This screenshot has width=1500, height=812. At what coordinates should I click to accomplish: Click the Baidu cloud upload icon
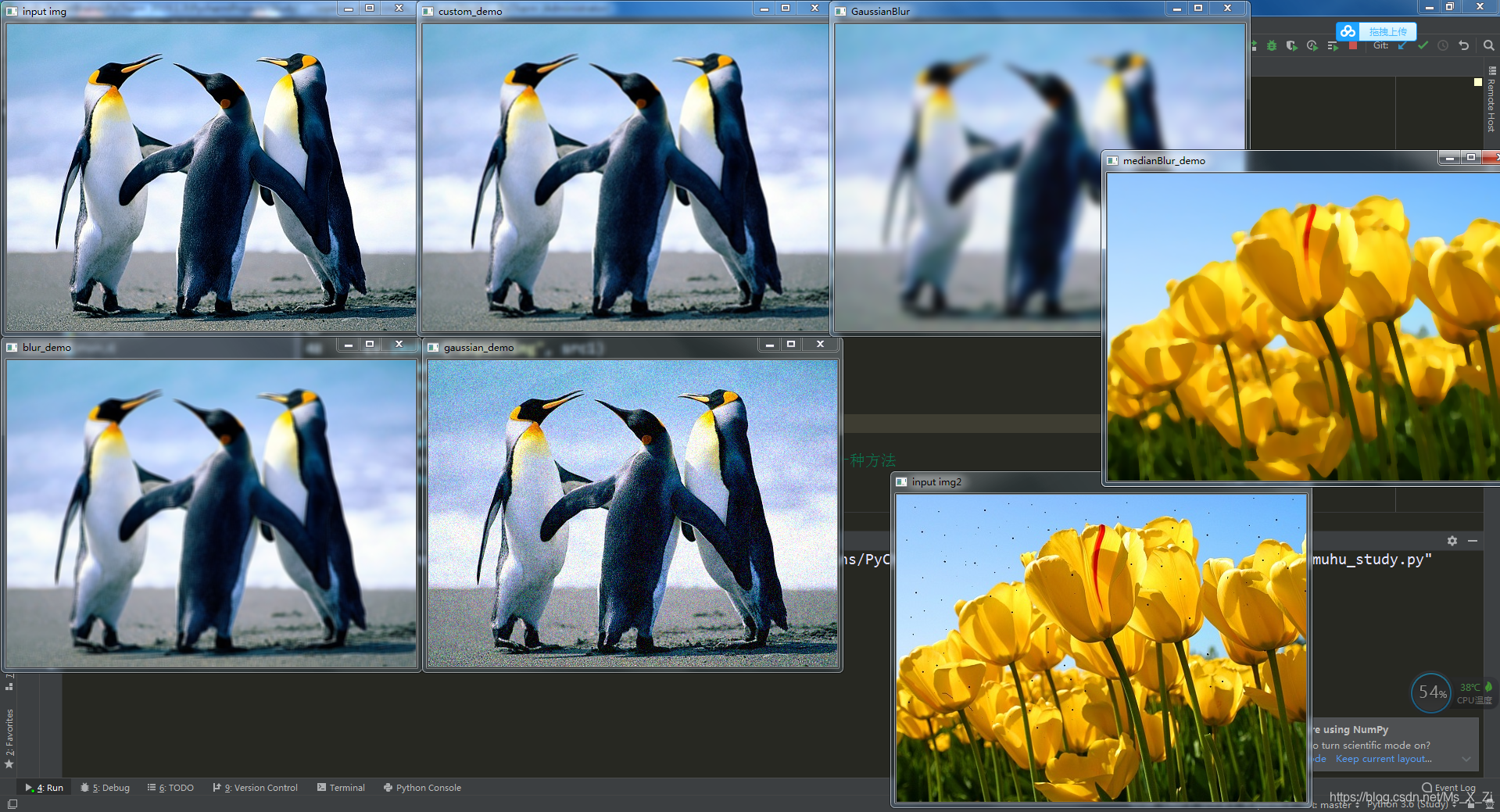tap(1348, 31)
